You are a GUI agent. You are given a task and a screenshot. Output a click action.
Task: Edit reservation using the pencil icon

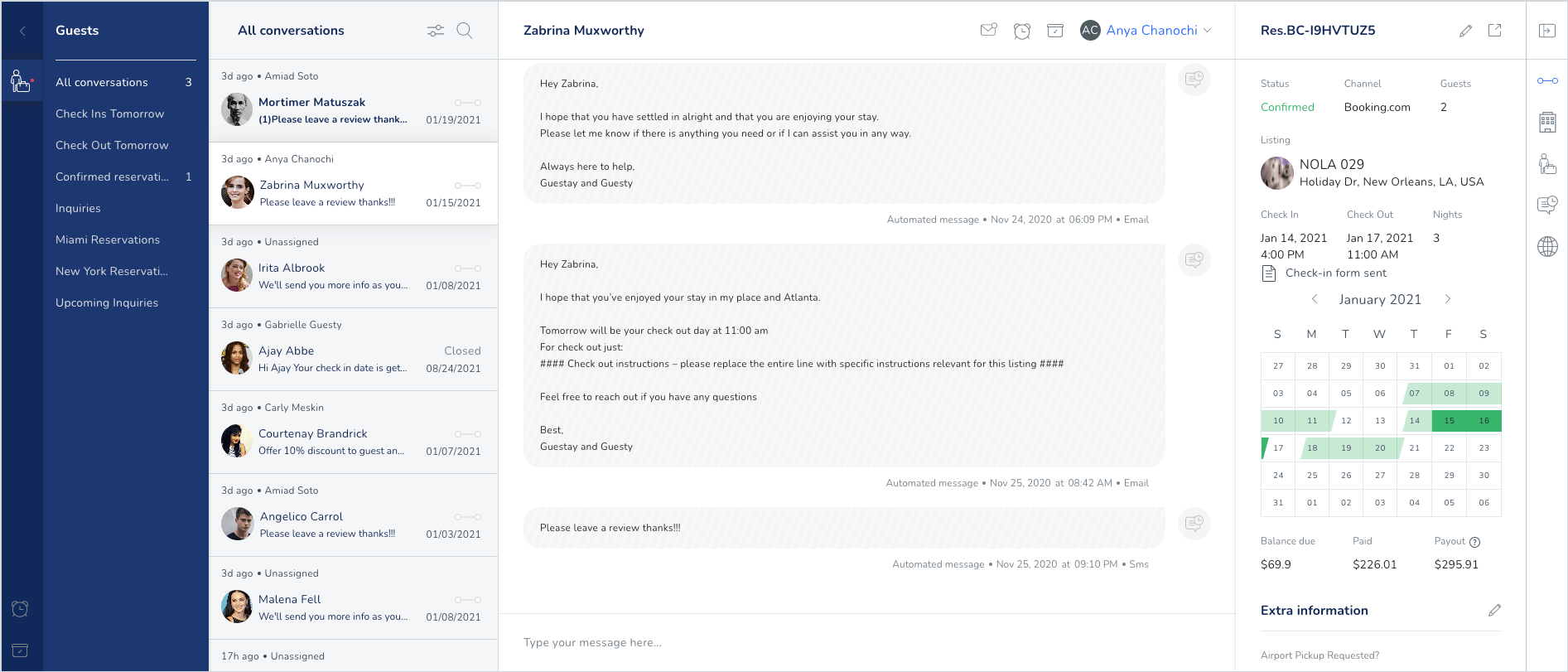[x=1465, y=31]
